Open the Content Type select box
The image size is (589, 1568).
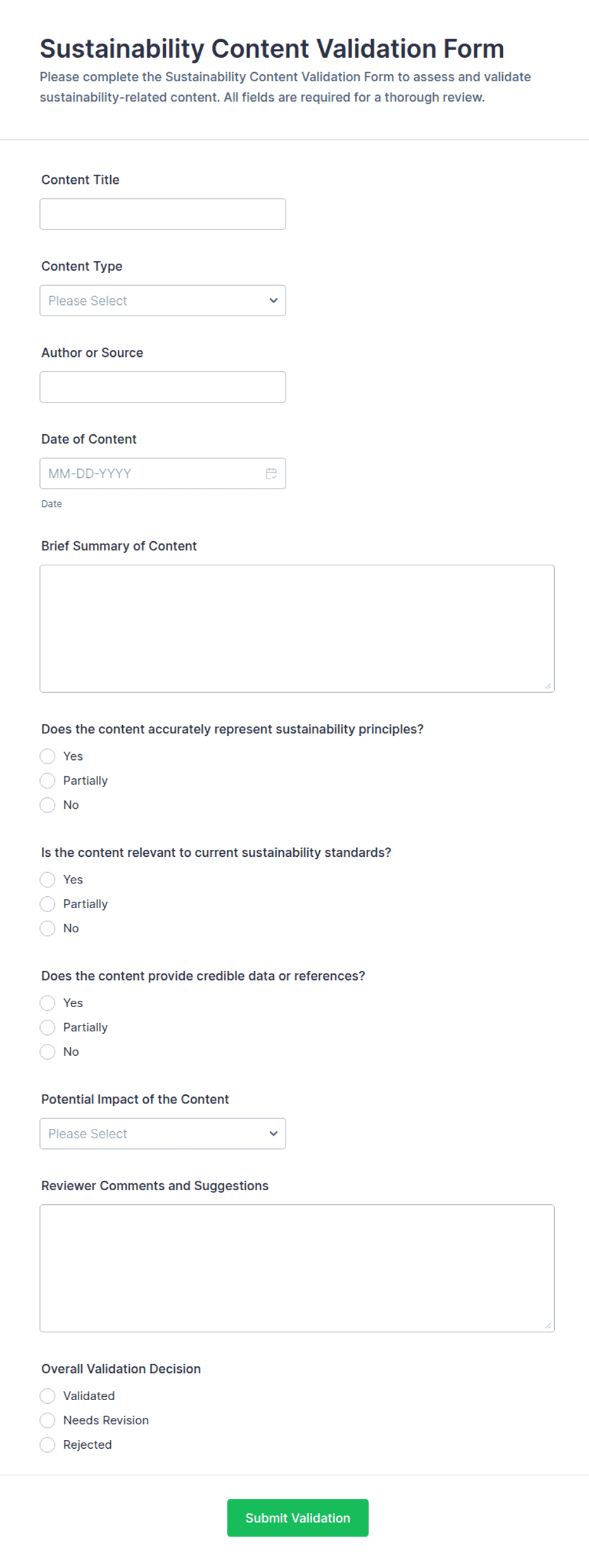coord(163,300)
